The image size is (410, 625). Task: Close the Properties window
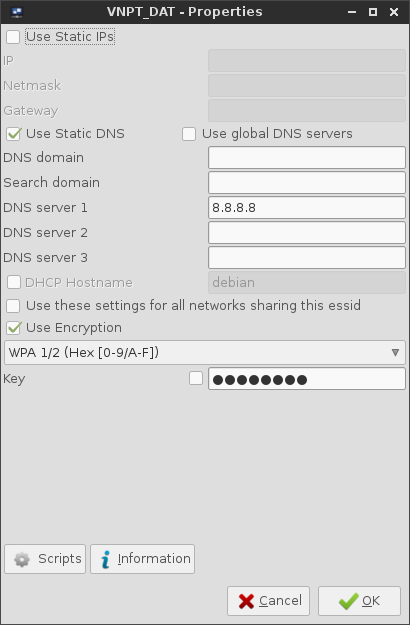[x=394, y=12]
